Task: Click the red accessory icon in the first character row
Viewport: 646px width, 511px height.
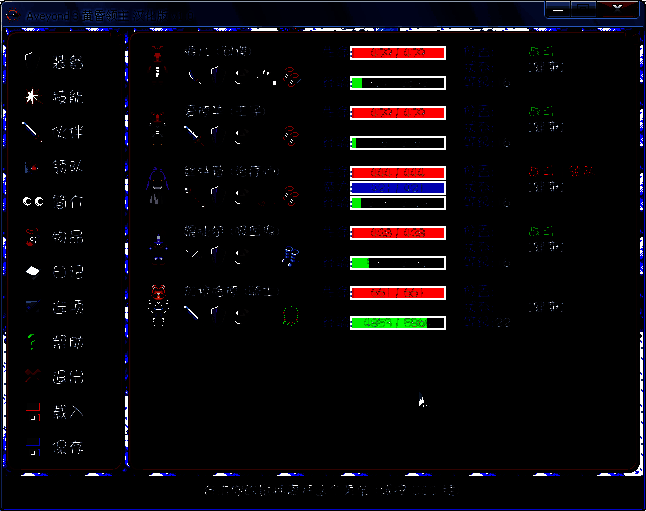Action: point(292,75)
